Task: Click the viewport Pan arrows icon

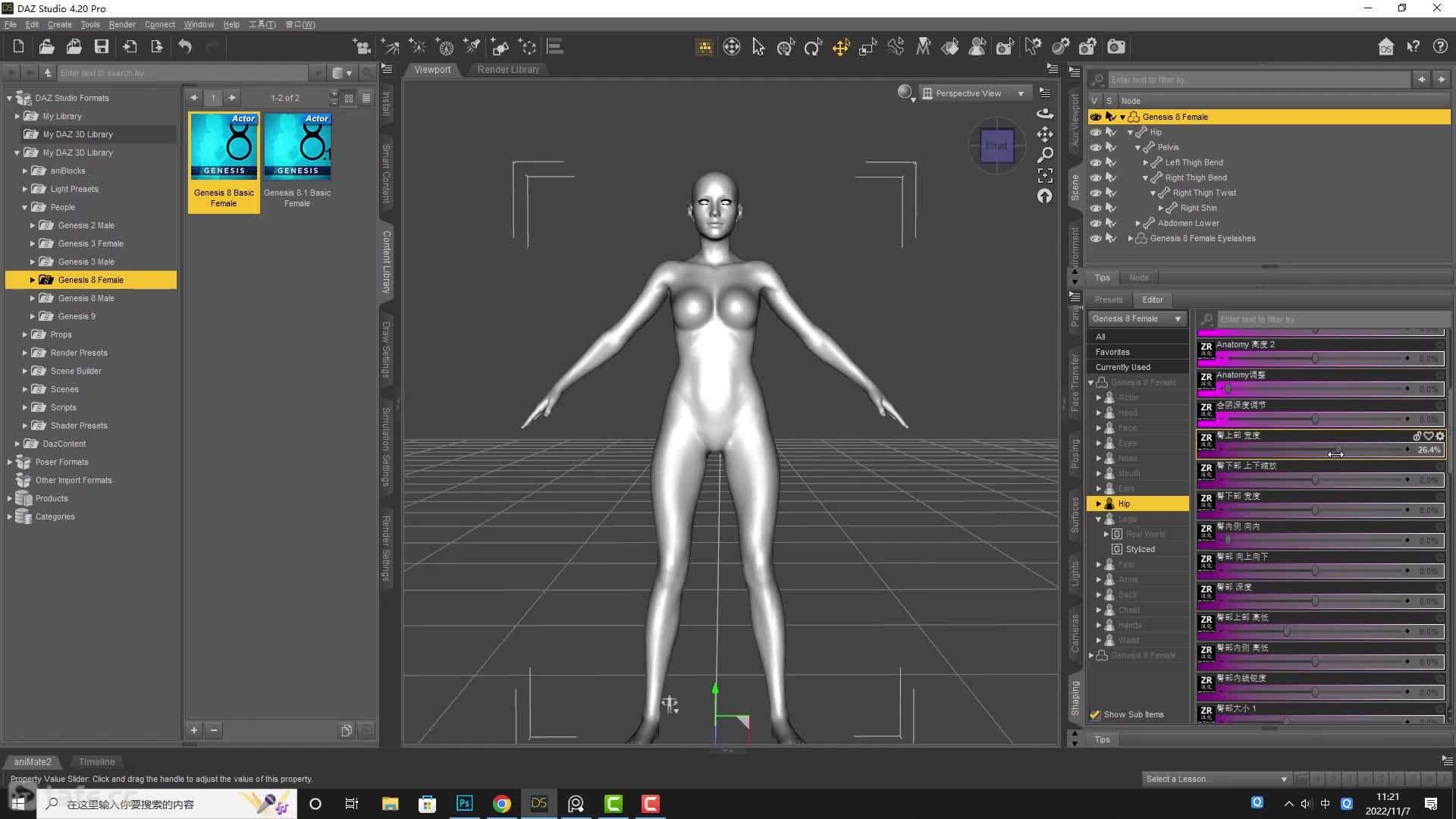Action: pyautogui.click(x=1045, y=134)
